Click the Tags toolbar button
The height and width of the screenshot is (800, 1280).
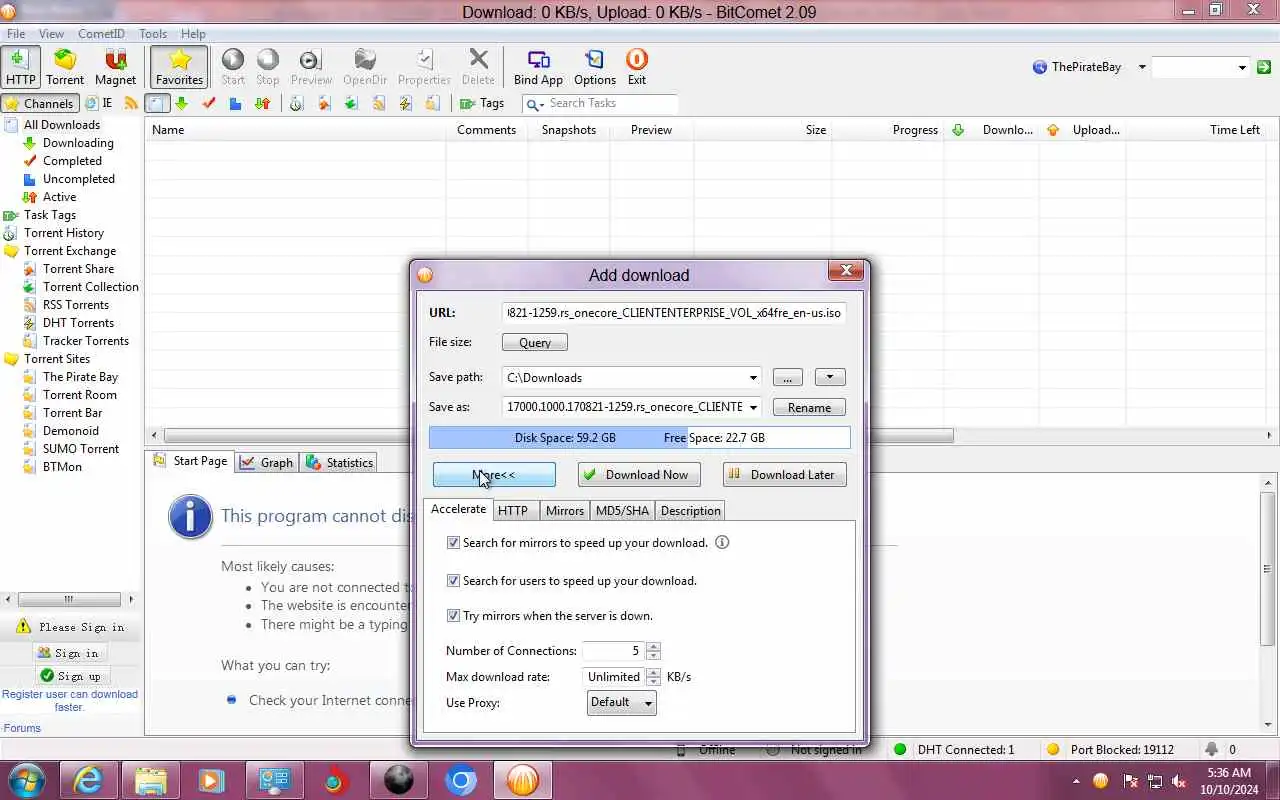pyautogui.click(x=482, y=103)
